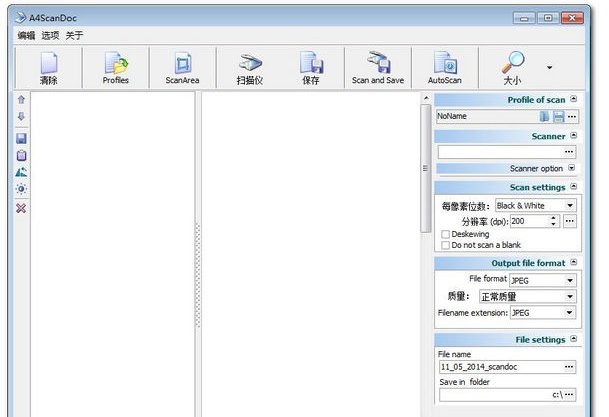The image size is (609, 417).
Task: Open the 质量 quality dropdown
Action: [x=570, y=297]
